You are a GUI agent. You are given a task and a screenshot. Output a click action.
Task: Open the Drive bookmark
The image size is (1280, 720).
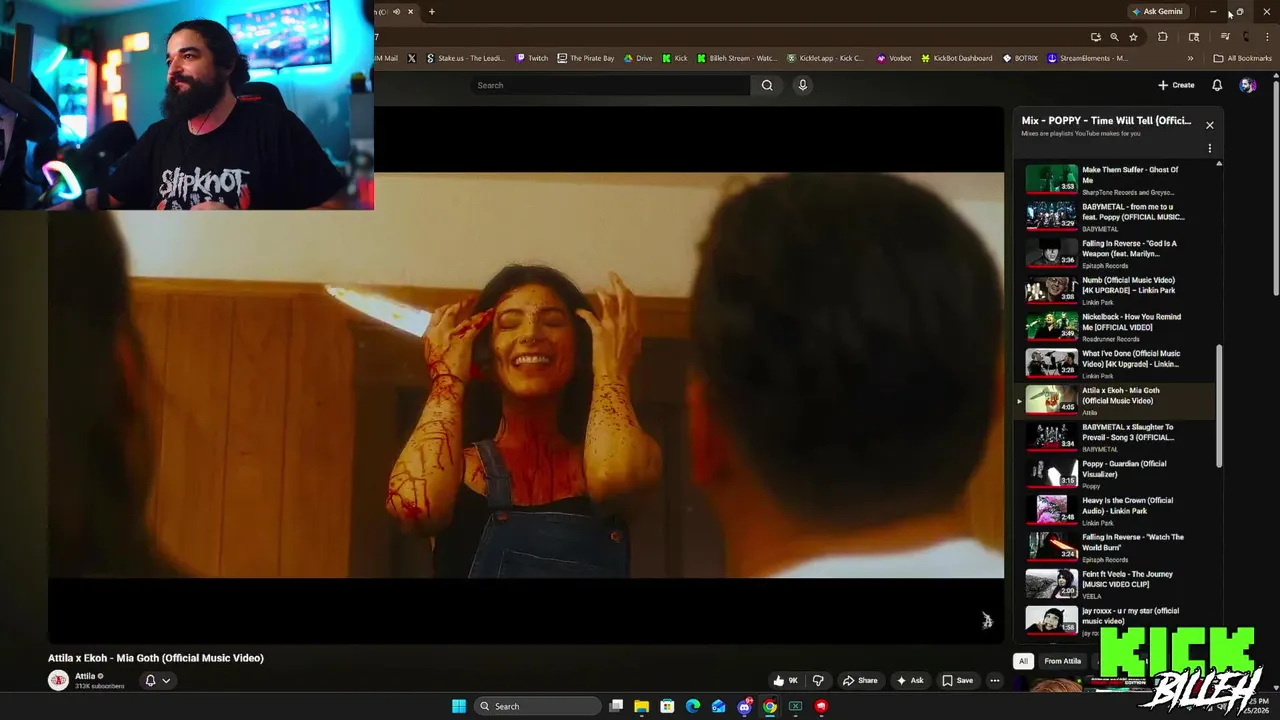point(638,58)
